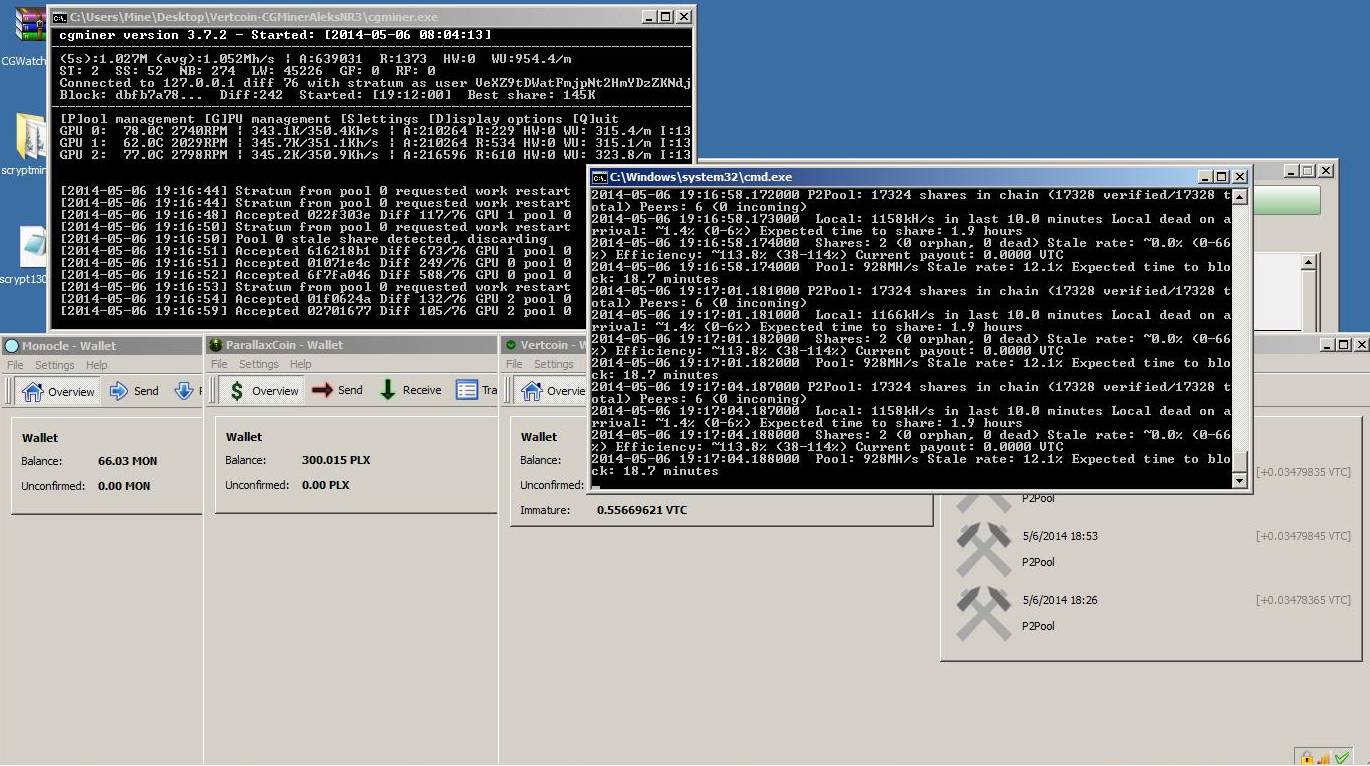Click the wallet encryption padlock status icon
The image size is (1370, 766).
click(x=1307, y=757)
